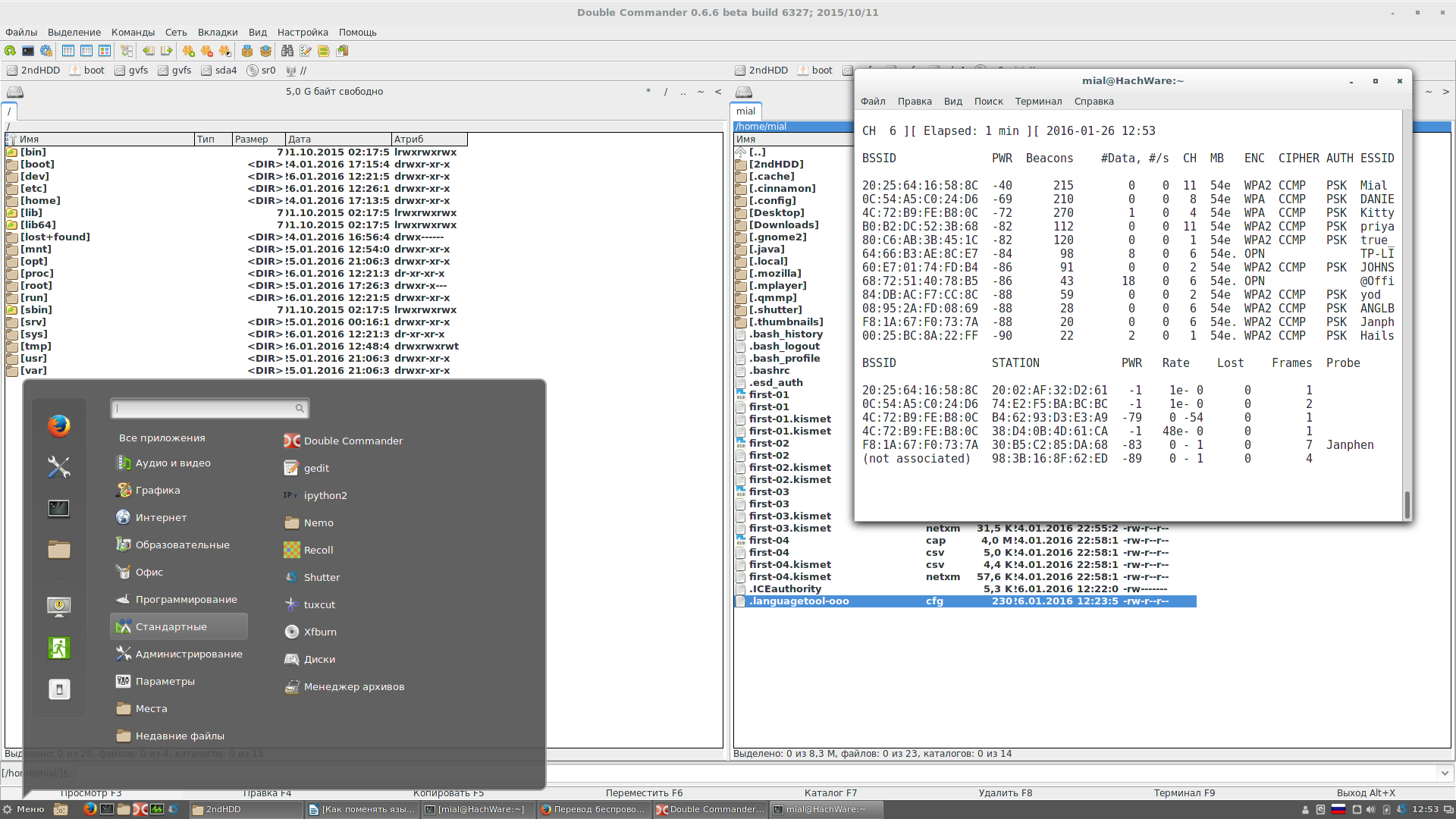Select .languagetool-ooo file in right panel
The image size is (1456, 819).
(x=965, y=601)
